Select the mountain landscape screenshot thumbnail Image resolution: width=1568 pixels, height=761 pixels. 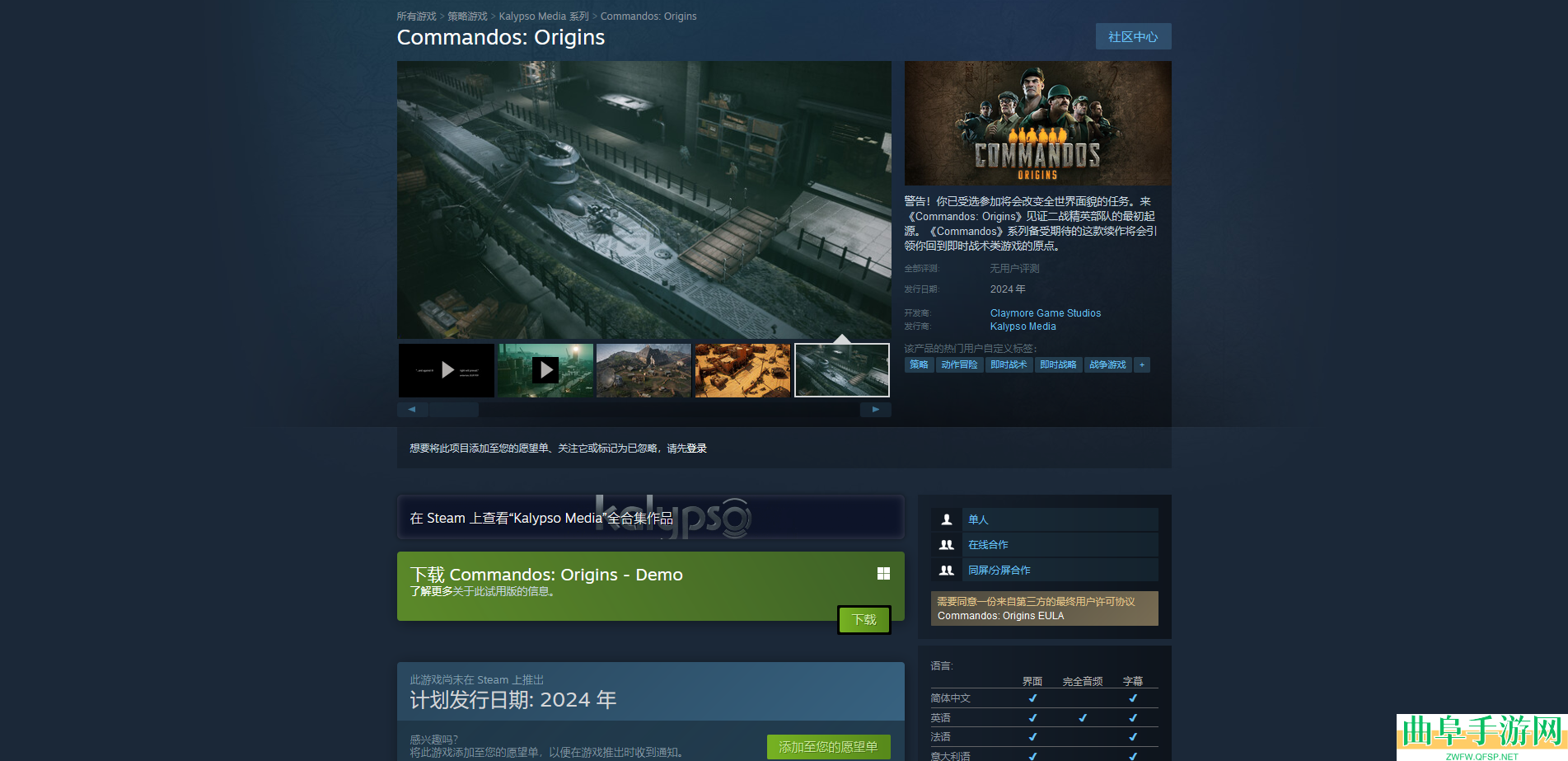644,370
